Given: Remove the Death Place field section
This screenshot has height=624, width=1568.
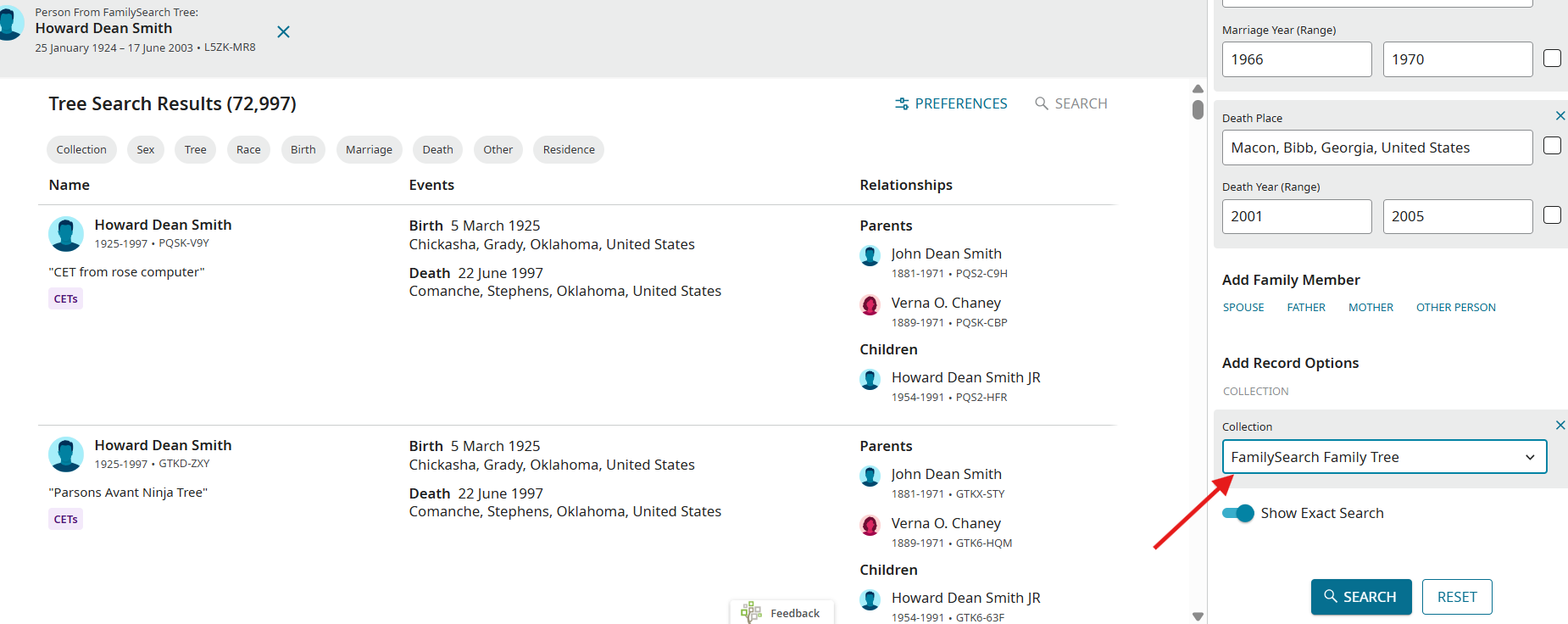Looking at the screenshot, I should (1560, 116).
